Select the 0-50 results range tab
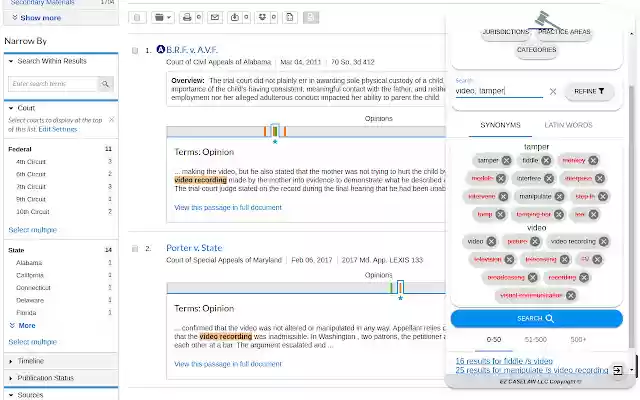The height and width of the screenshot is (400, 640). [493, 340]
